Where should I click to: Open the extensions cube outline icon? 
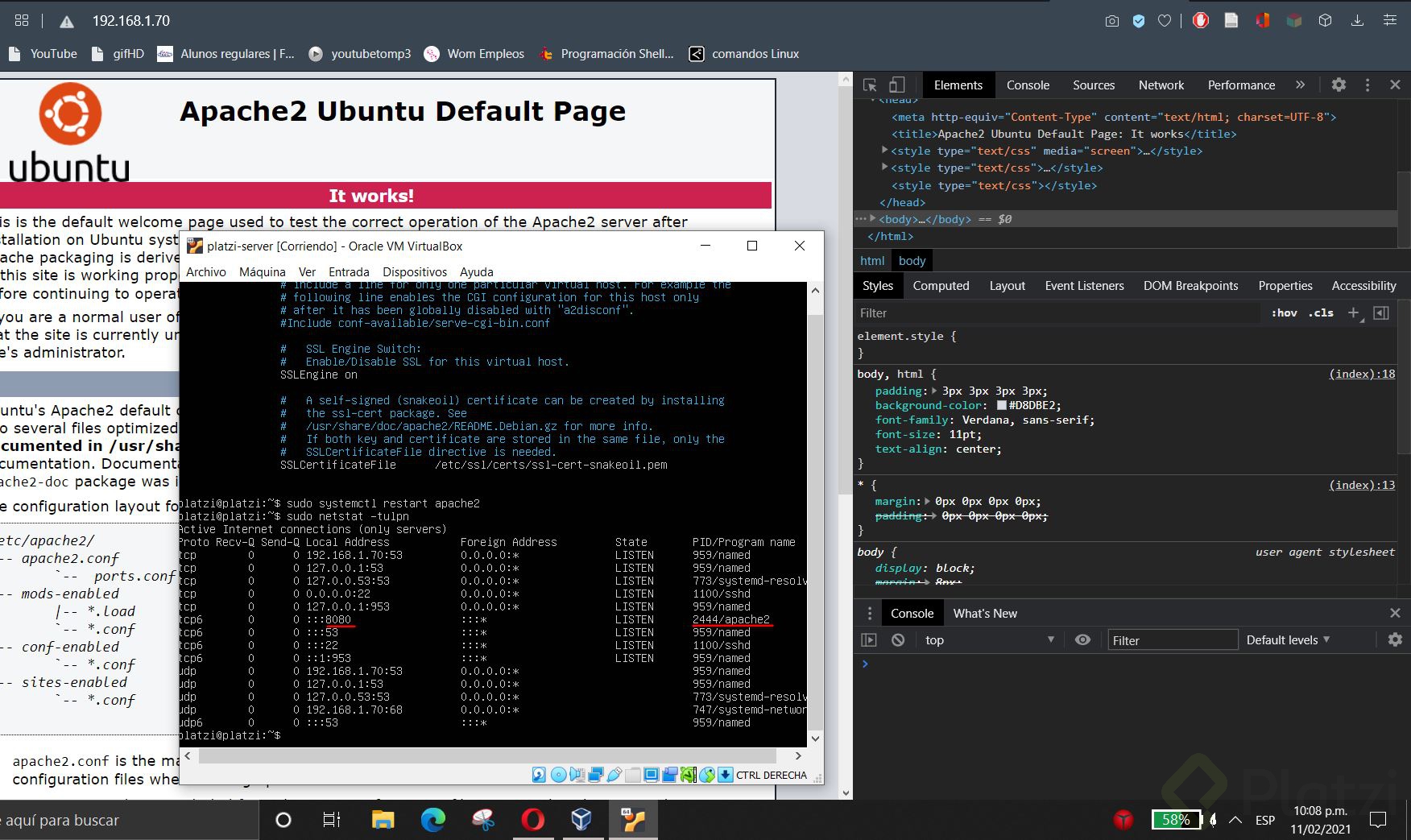coord(1325,21)
